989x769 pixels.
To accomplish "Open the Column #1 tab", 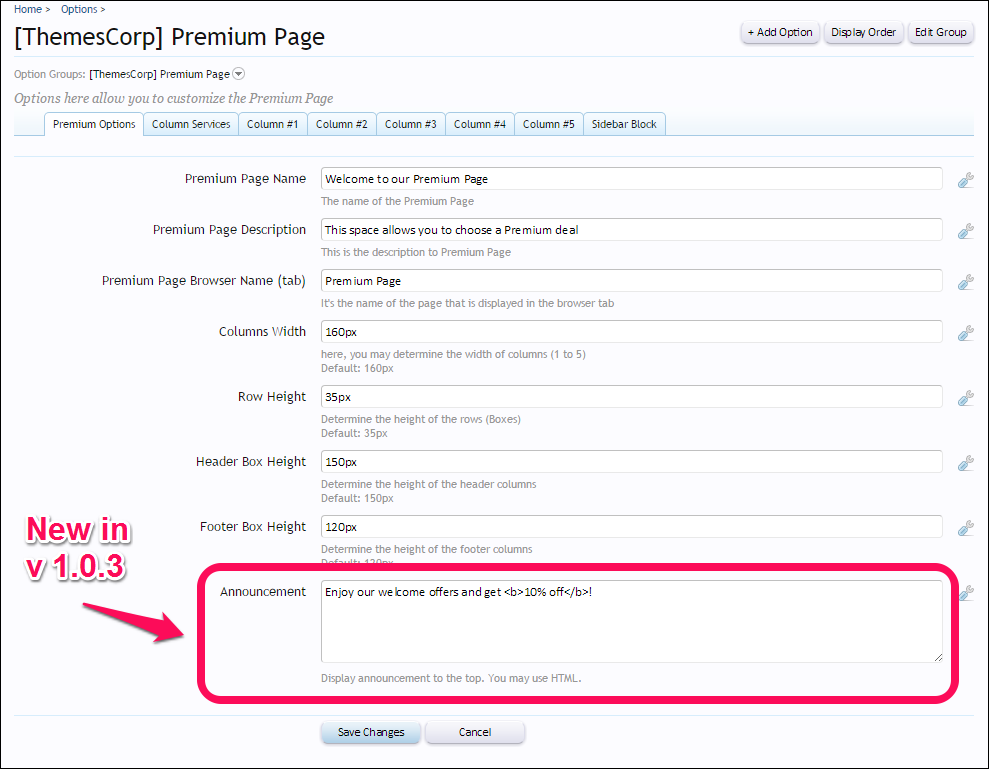I will click(272, 124).
